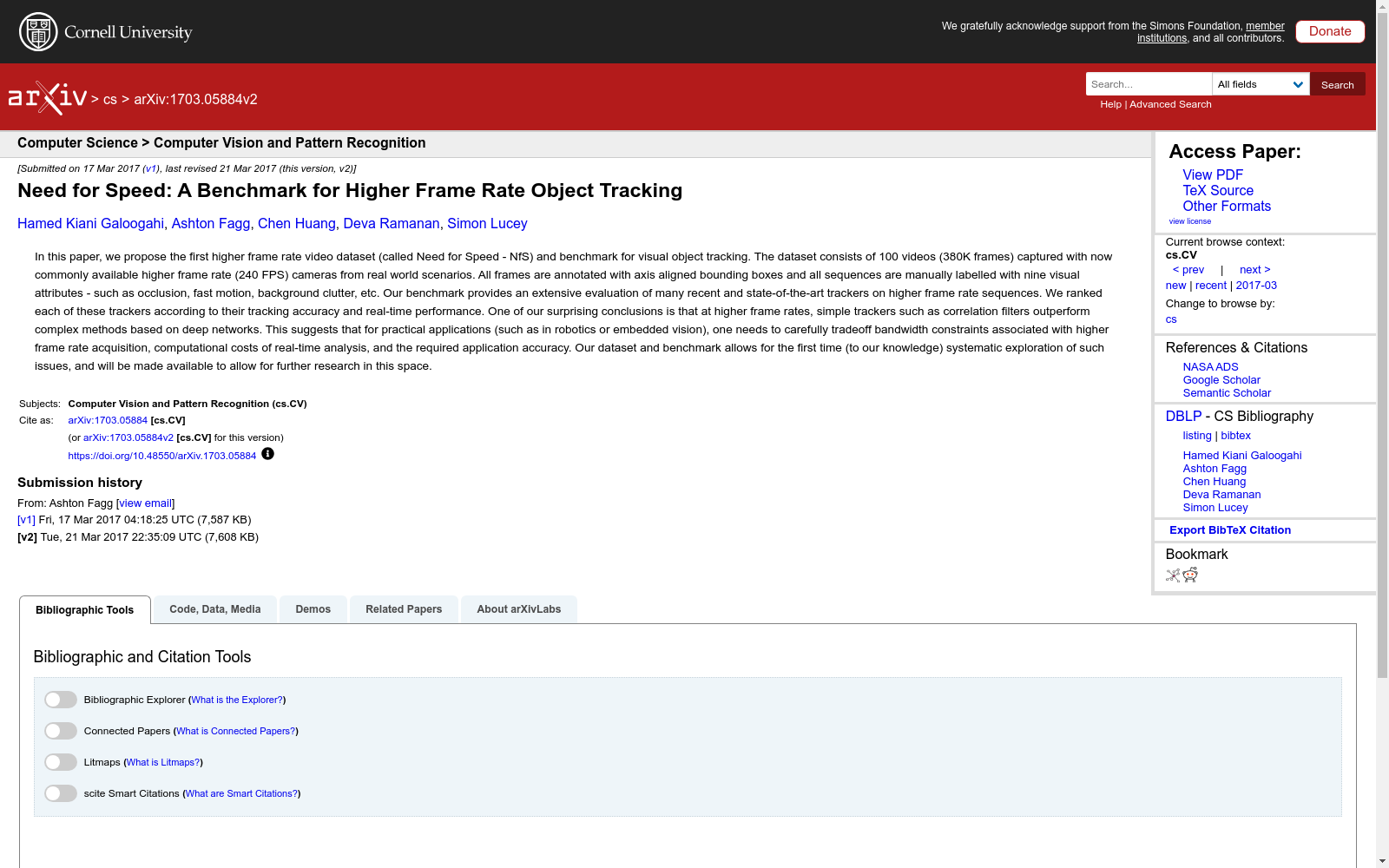The width and height of the screenshot is (1389, 868).
Task: Open new listings link
Action: coord(1175,286)
